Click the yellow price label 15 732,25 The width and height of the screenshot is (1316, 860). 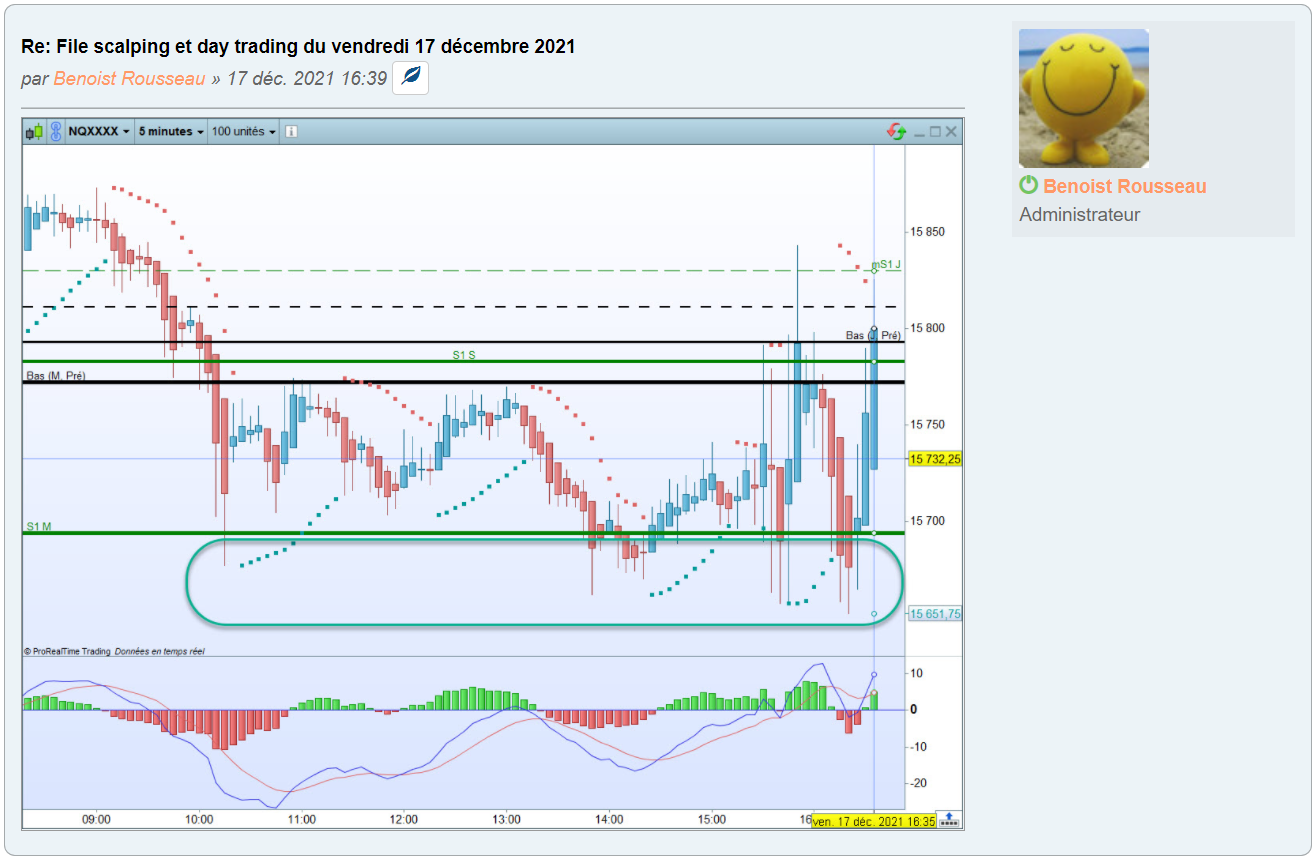[x=935, y=459]
